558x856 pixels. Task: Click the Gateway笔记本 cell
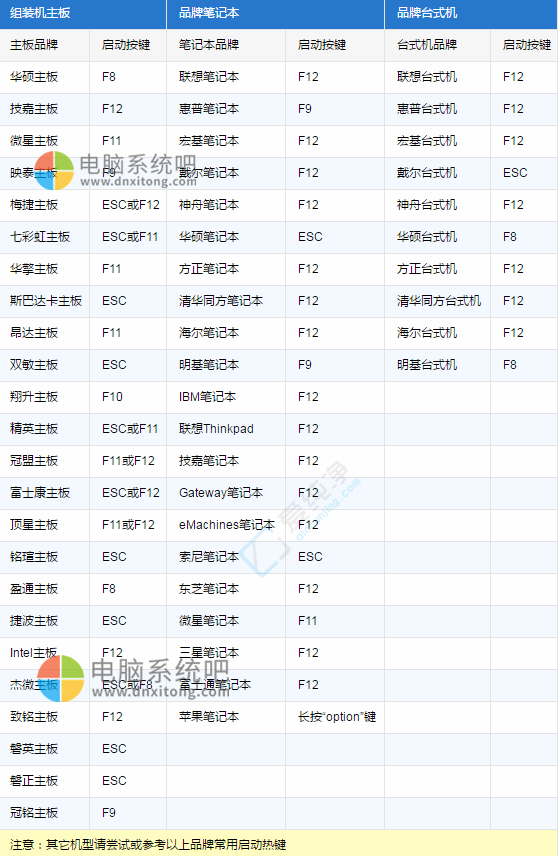click(x=221, y=493)
